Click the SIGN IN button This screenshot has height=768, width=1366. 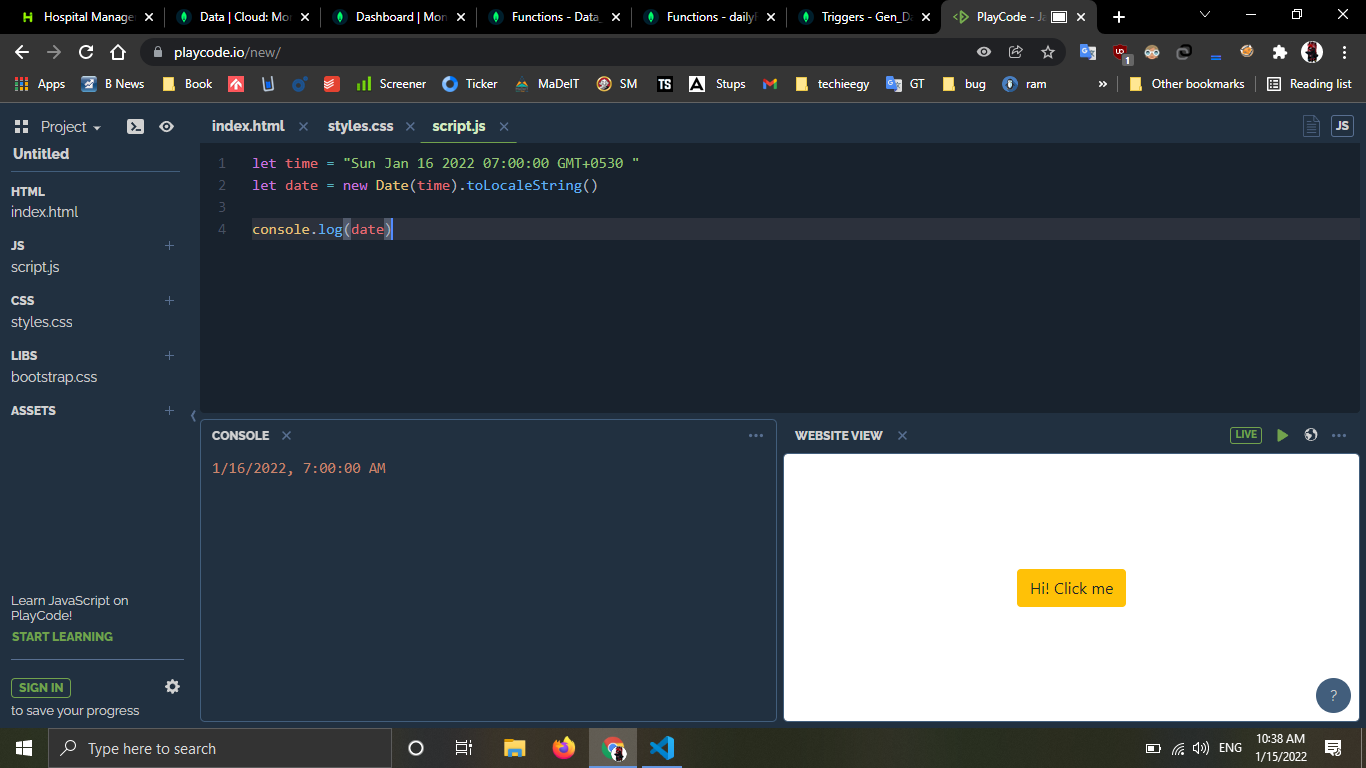pos(41,688)
